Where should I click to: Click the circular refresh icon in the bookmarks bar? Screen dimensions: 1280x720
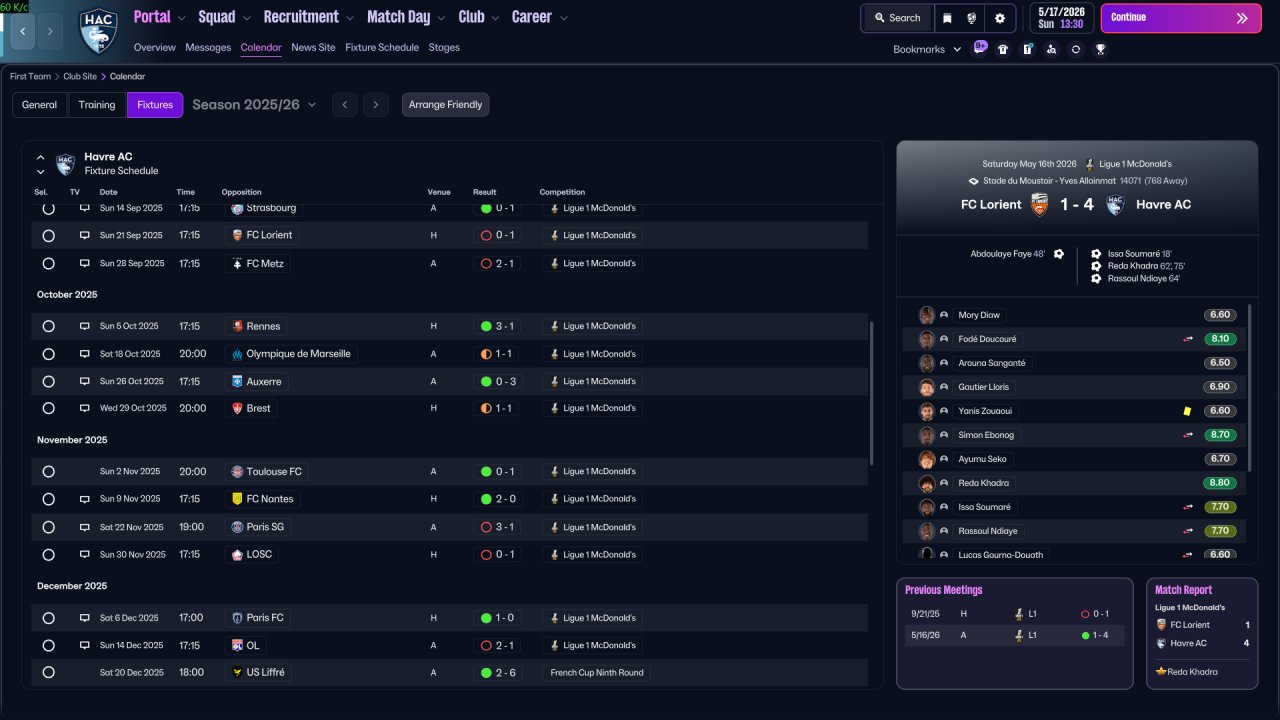coord(1076,49)
